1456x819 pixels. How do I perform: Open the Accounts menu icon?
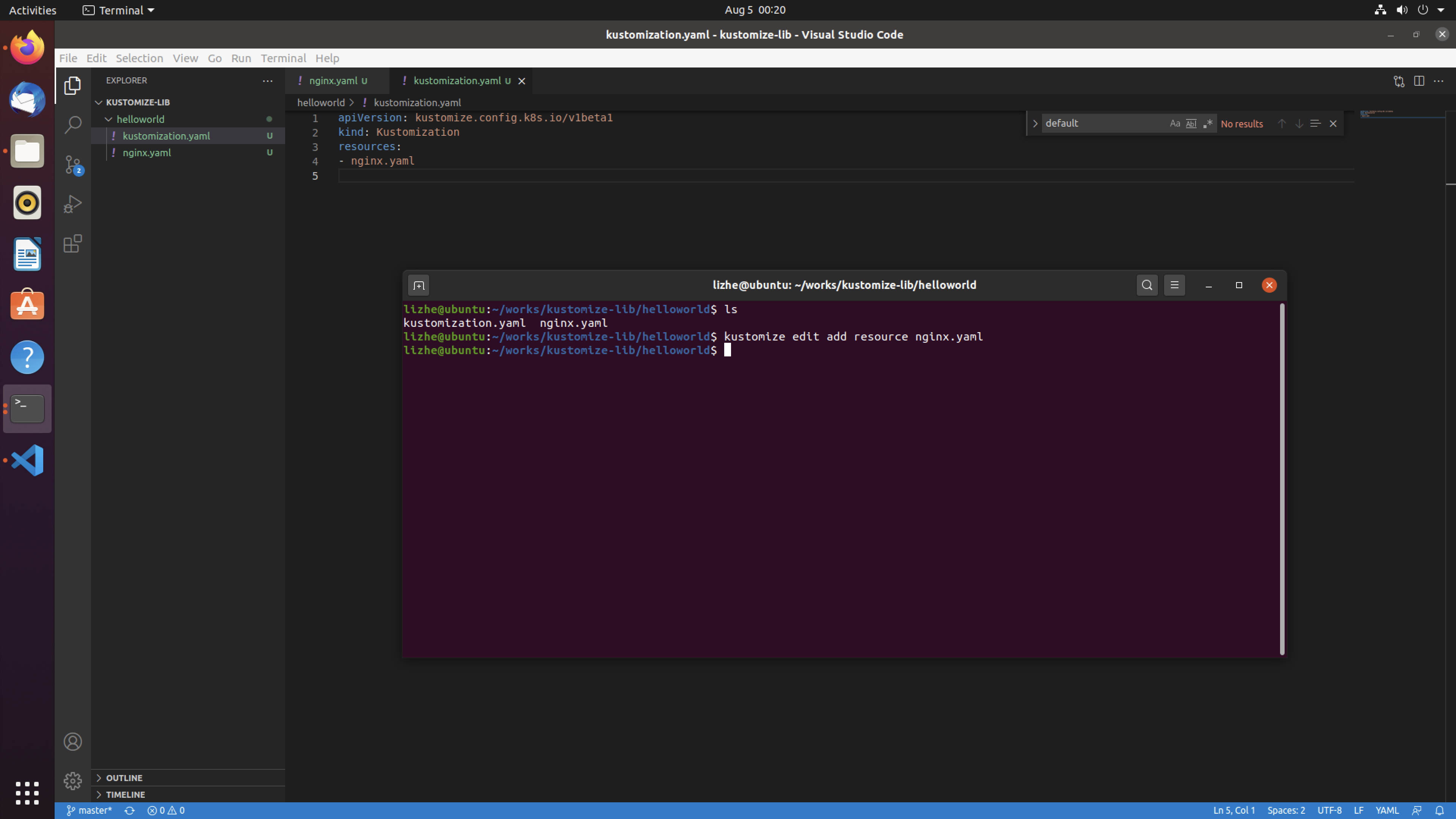(72, 742)
